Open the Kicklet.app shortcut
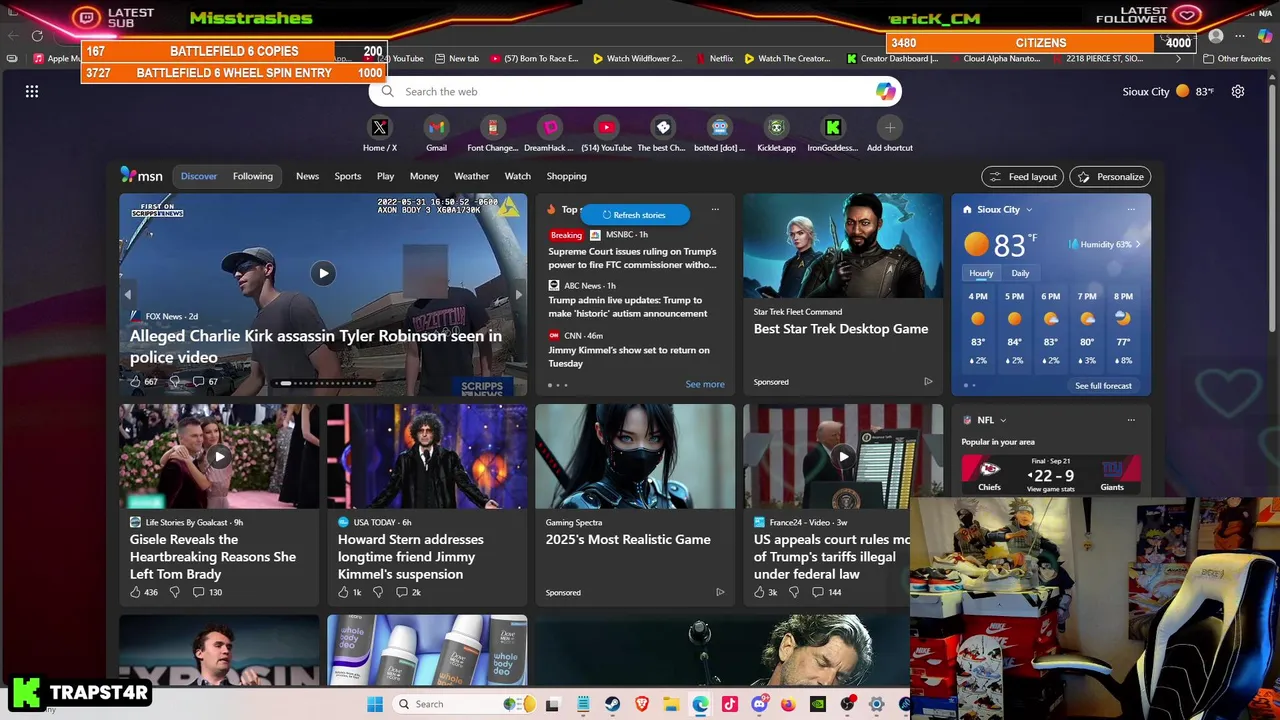The height and width of the screenshot is (720, 1280). pos(776,128)
